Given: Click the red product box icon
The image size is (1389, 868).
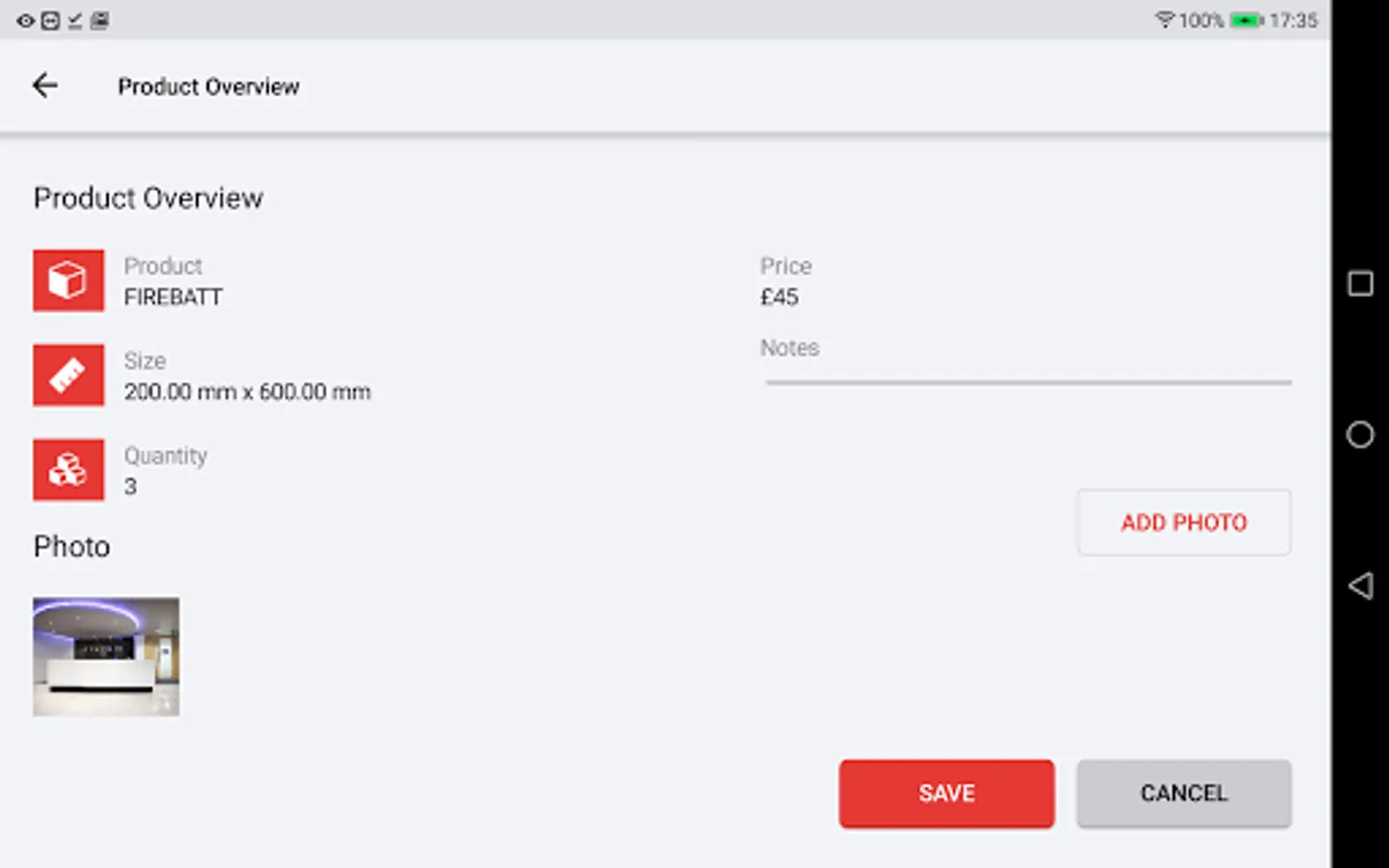Looking at the screenshot, I should point(68,281).
